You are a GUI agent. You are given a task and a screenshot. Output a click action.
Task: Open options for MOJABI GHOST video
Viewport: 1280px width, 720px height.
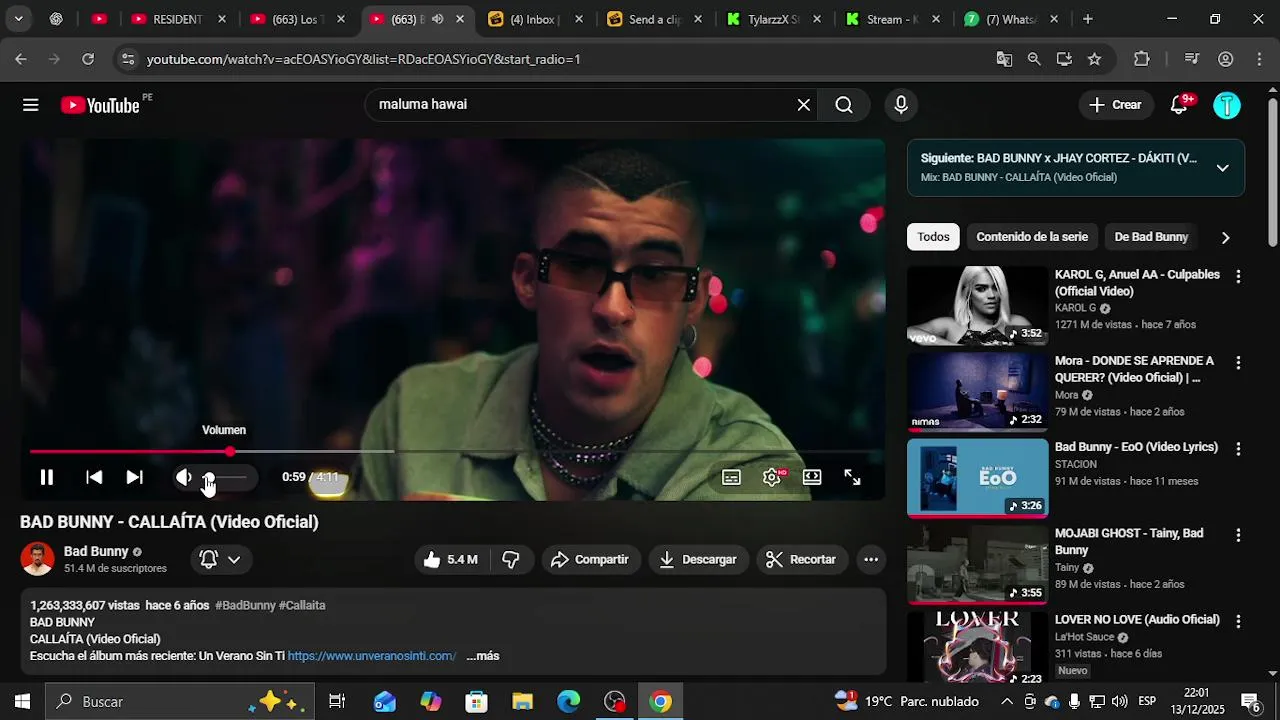1238,535
